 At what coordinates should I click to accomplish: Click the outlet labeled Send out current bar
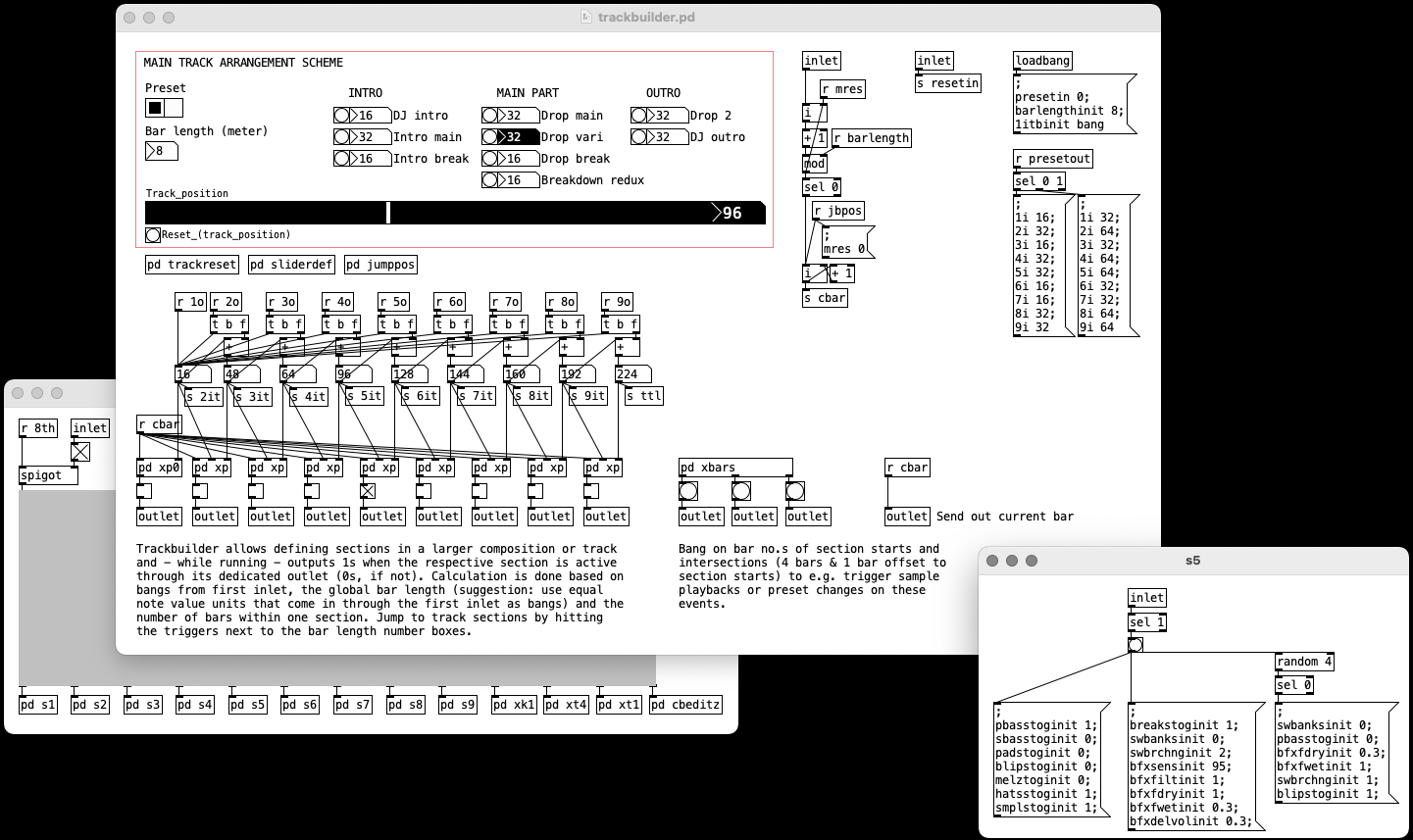(907, 517)
